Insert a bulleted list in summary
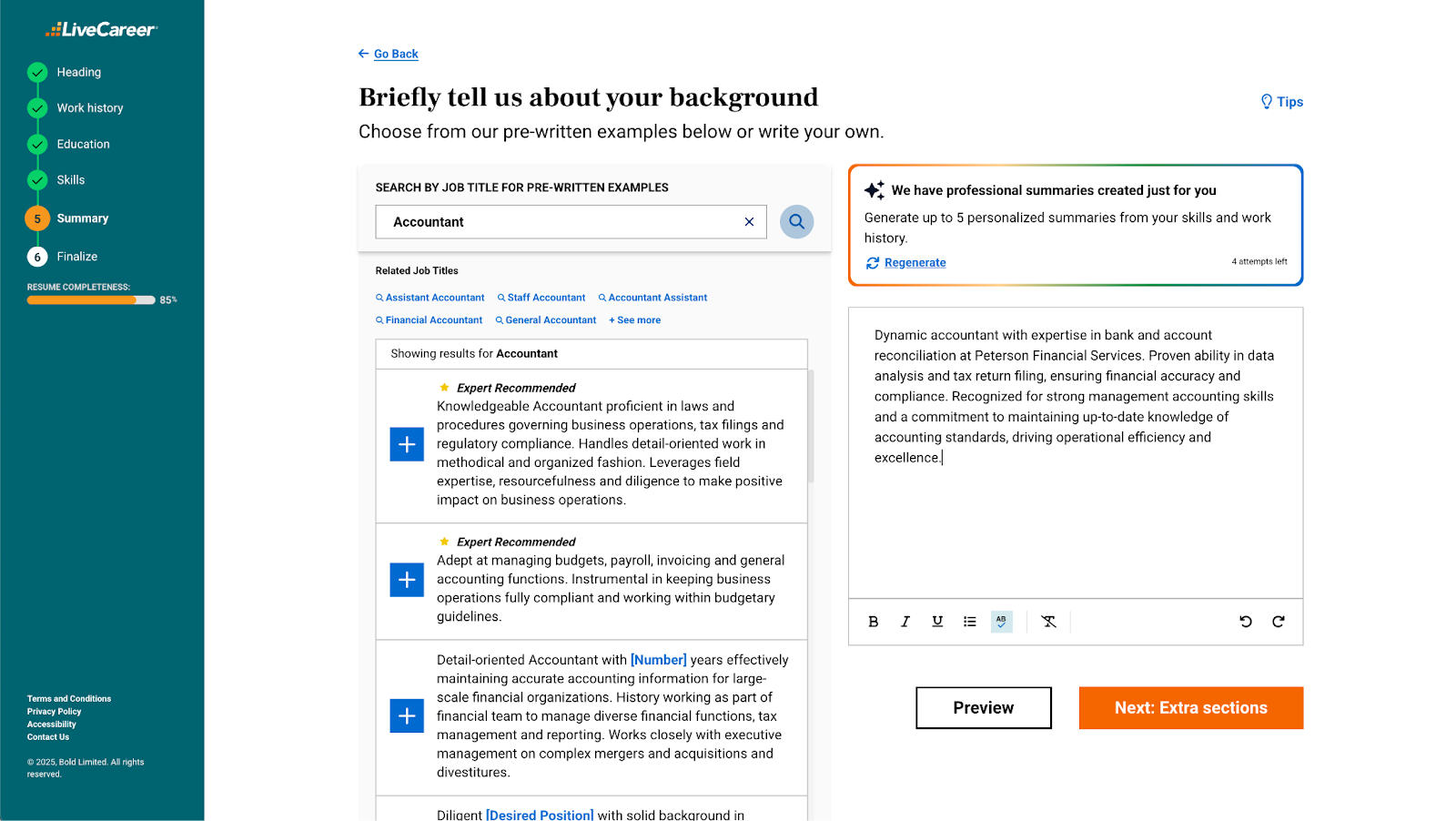The height and width of the screenshot is (821, 1456). pyautogui.click(x=970, y=622)
